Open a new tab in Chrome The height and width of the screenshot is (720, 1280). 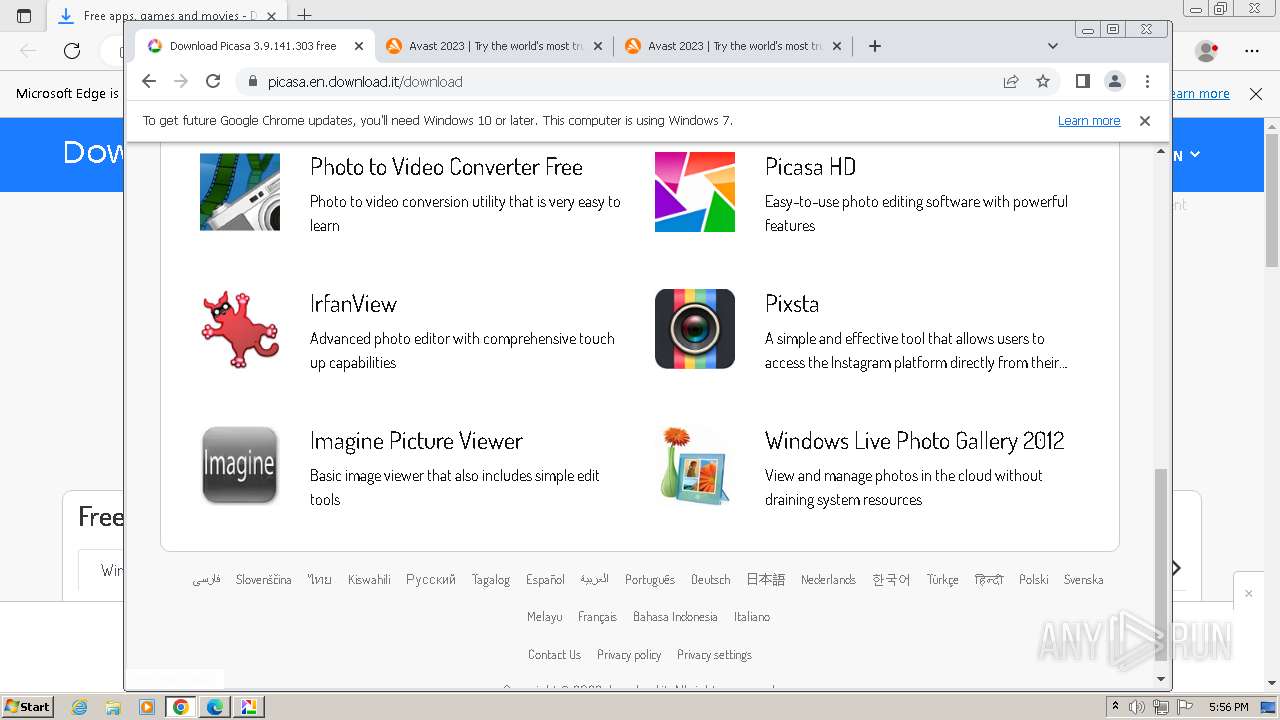pos(874,46)
